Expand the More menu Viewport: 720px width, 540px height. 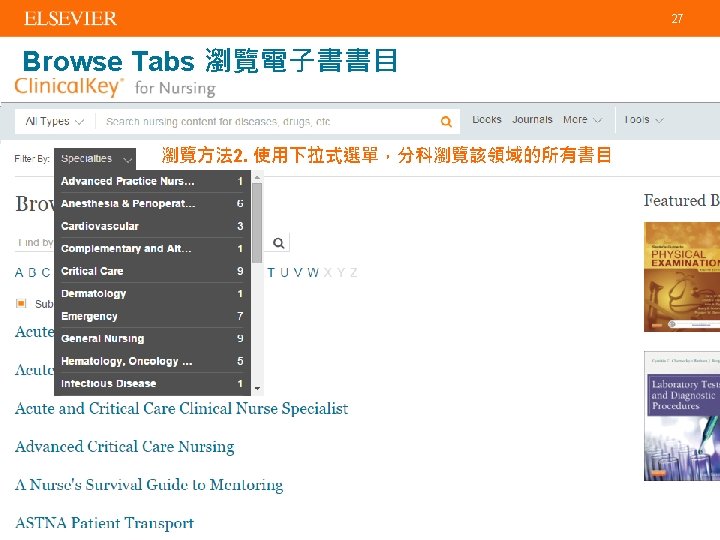point(582,119)
